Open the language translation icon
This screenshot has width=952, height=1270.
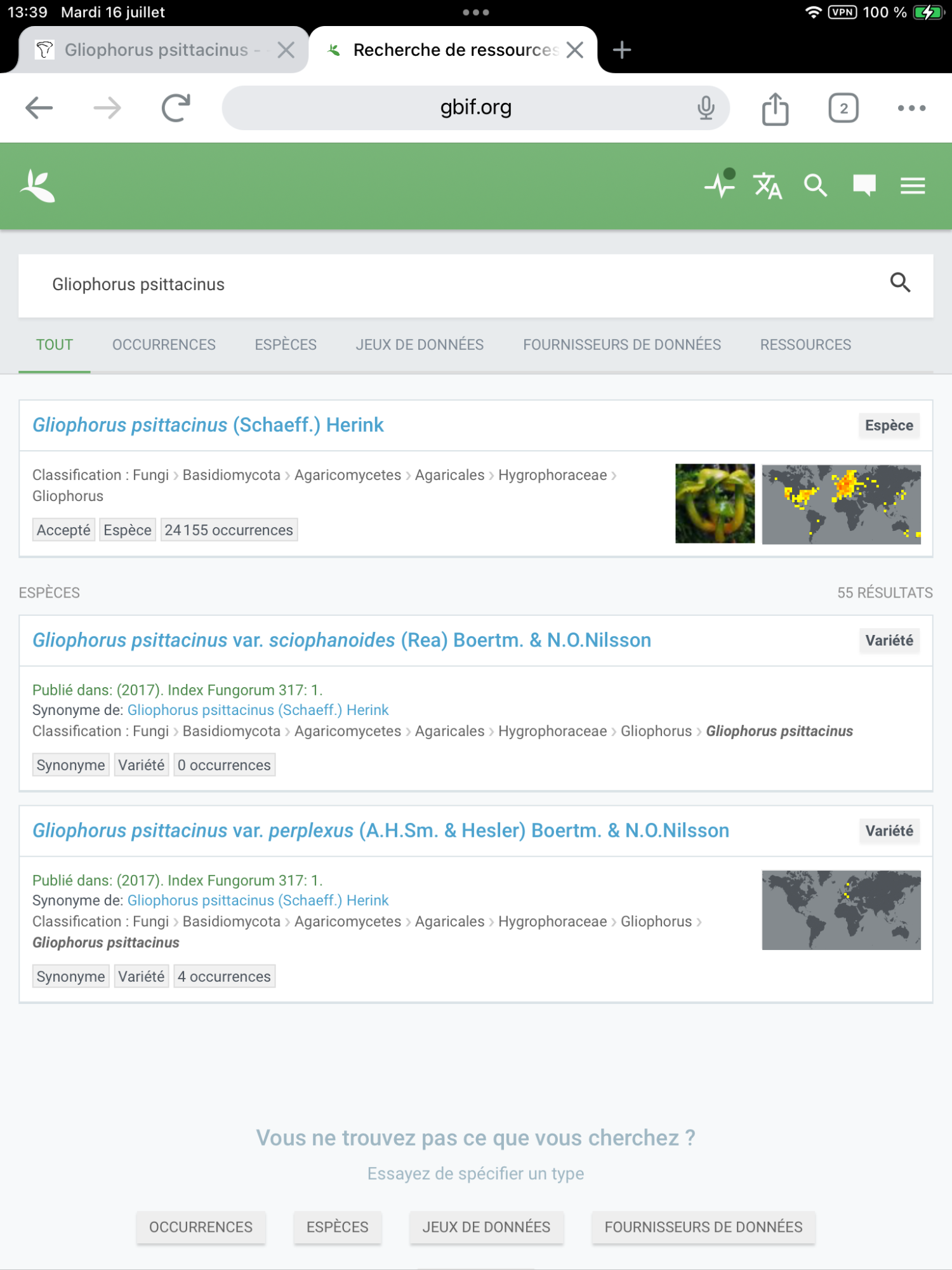767,186
